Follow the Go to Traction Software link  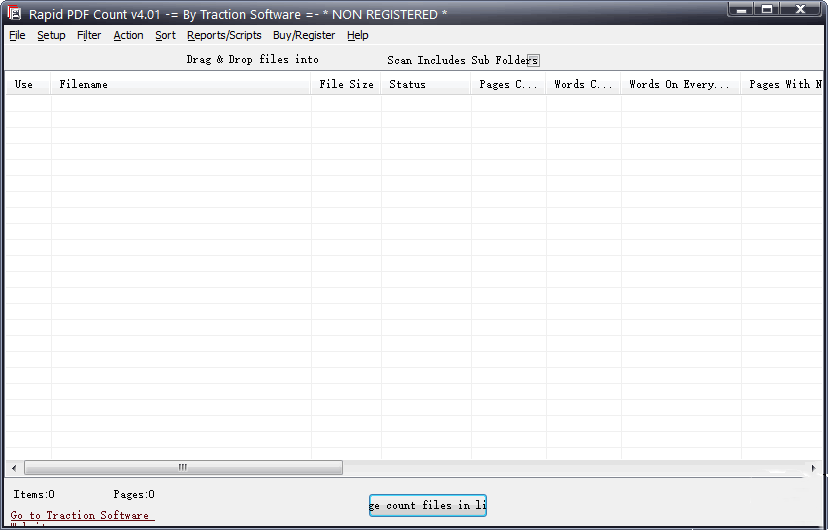tap(82, 516)
